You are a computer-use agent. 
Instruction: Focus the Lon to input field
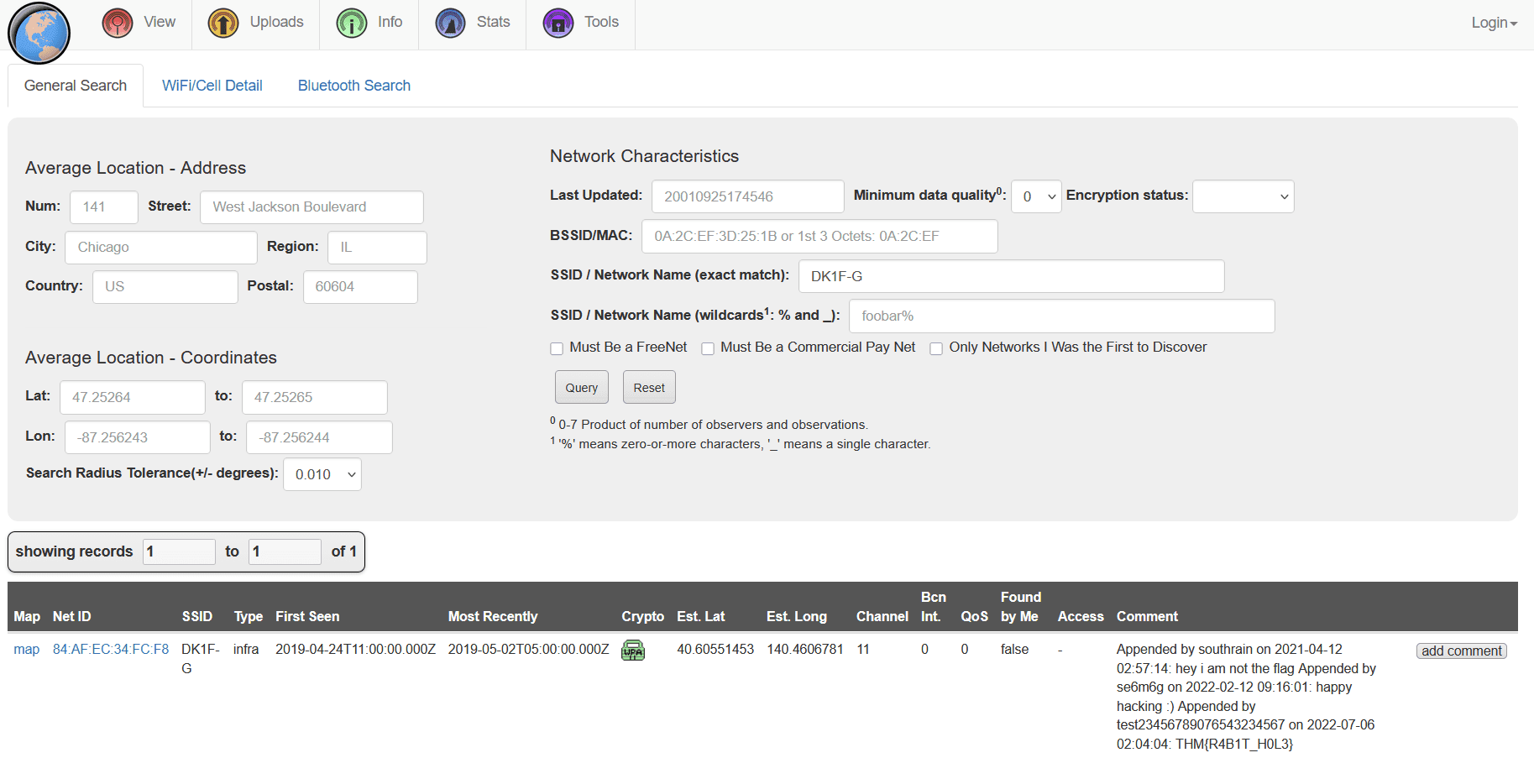[320, 437]
